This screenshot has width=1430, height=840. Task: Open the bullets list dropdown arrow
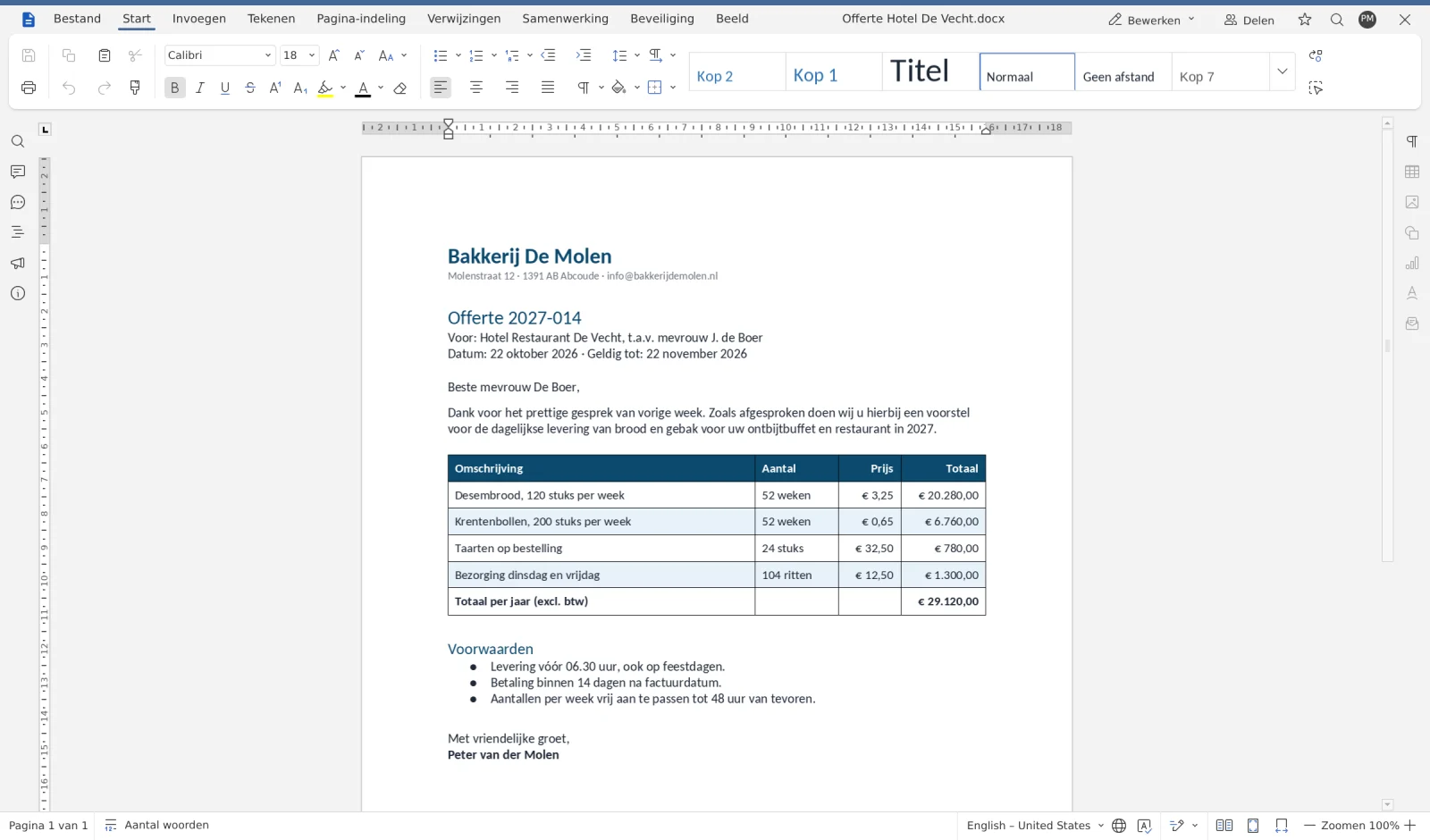(458, 55)
